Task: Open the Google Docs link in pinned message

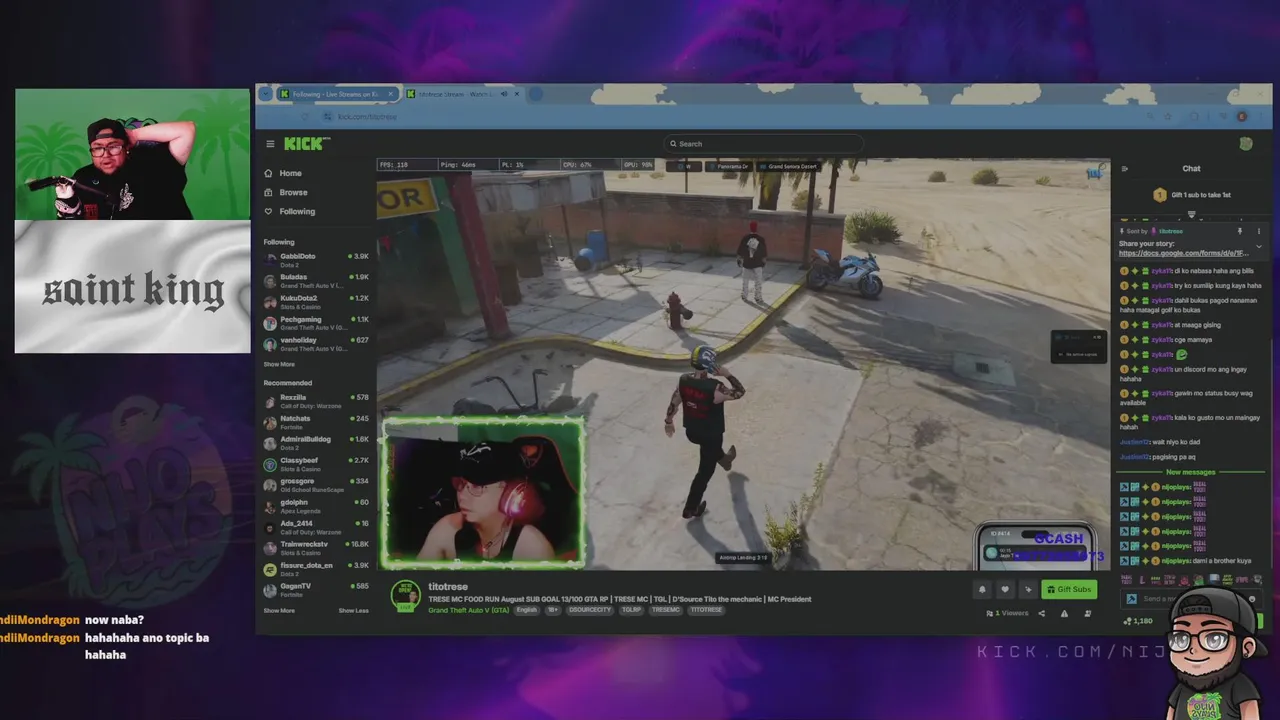Action: (1184, 253)
